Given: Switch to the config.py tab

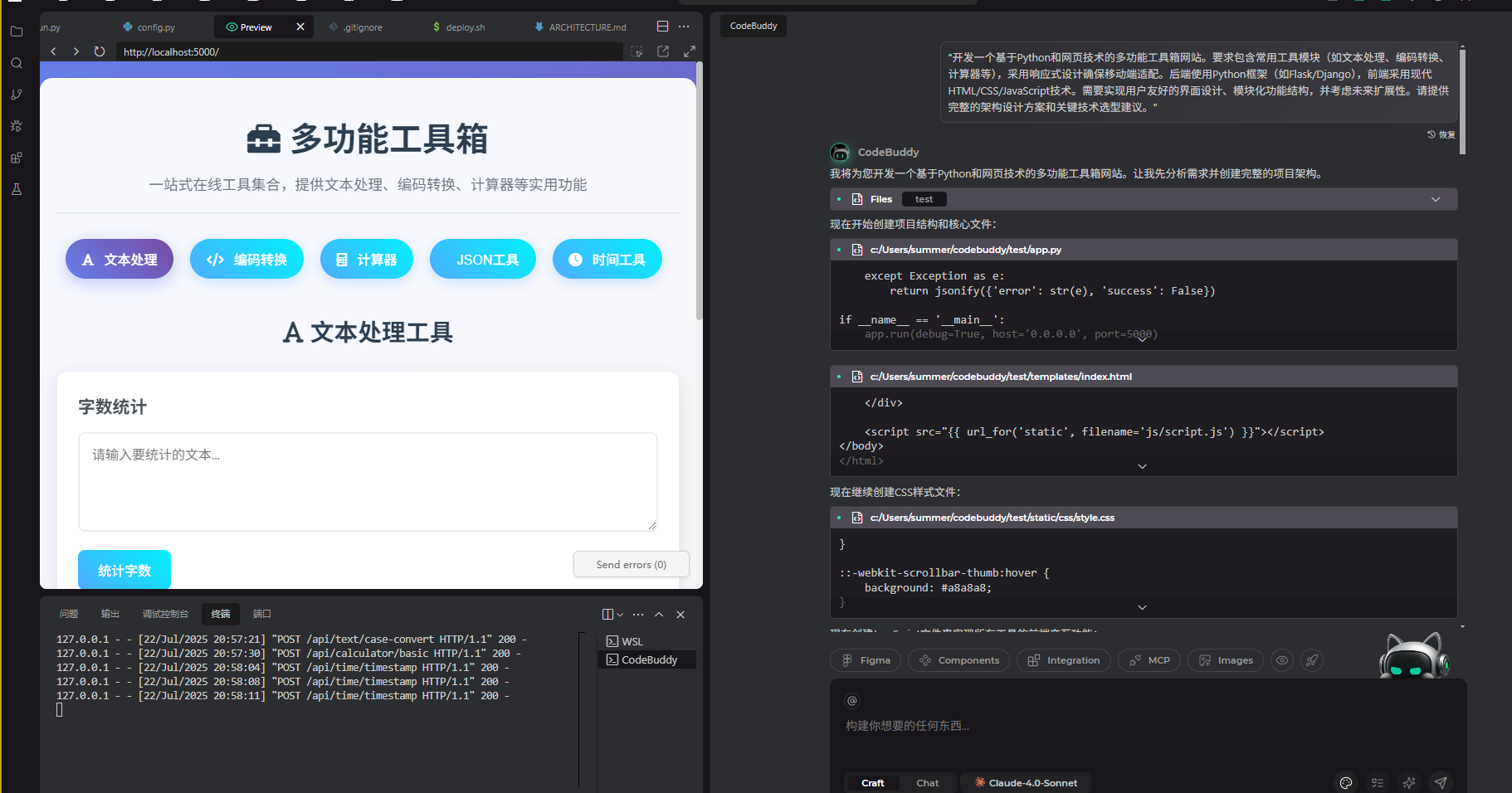Looking at the screenshot, I should click(x=149, y=27).
